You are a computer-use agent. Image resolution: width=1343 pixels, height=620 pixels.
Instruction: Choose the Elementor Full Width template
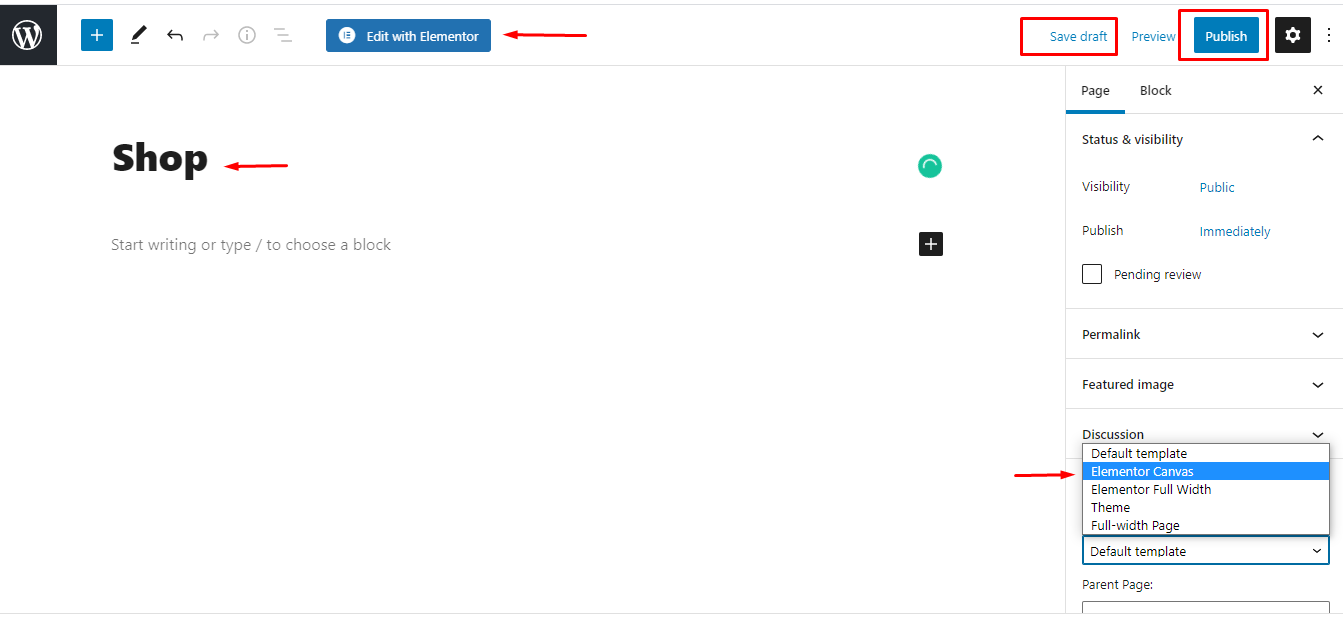pos(1206,490)
